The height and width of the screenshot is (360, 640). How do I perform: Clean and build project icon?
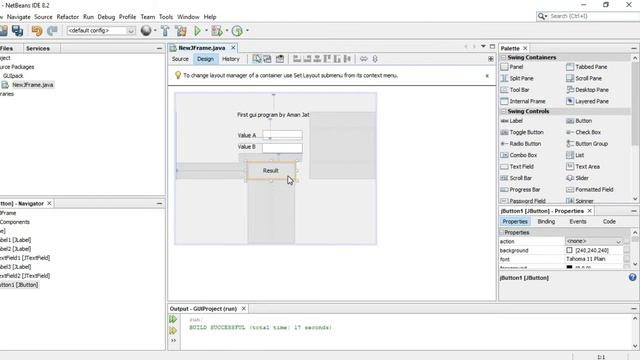(x=181, y=31)
